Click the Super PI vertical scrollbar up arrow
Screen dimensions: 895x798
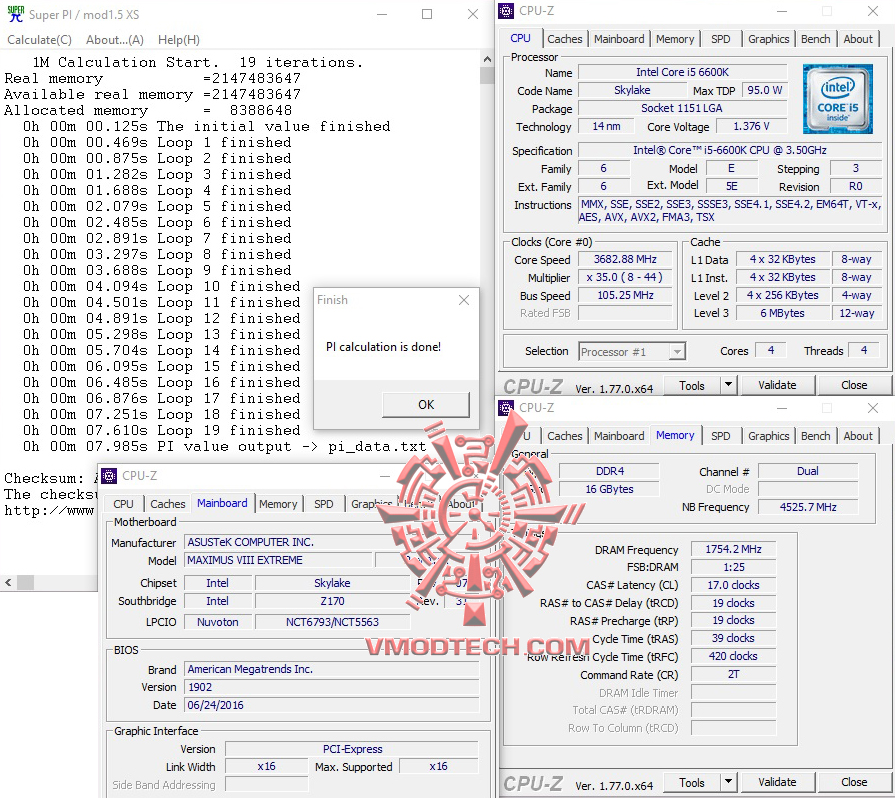487,59
